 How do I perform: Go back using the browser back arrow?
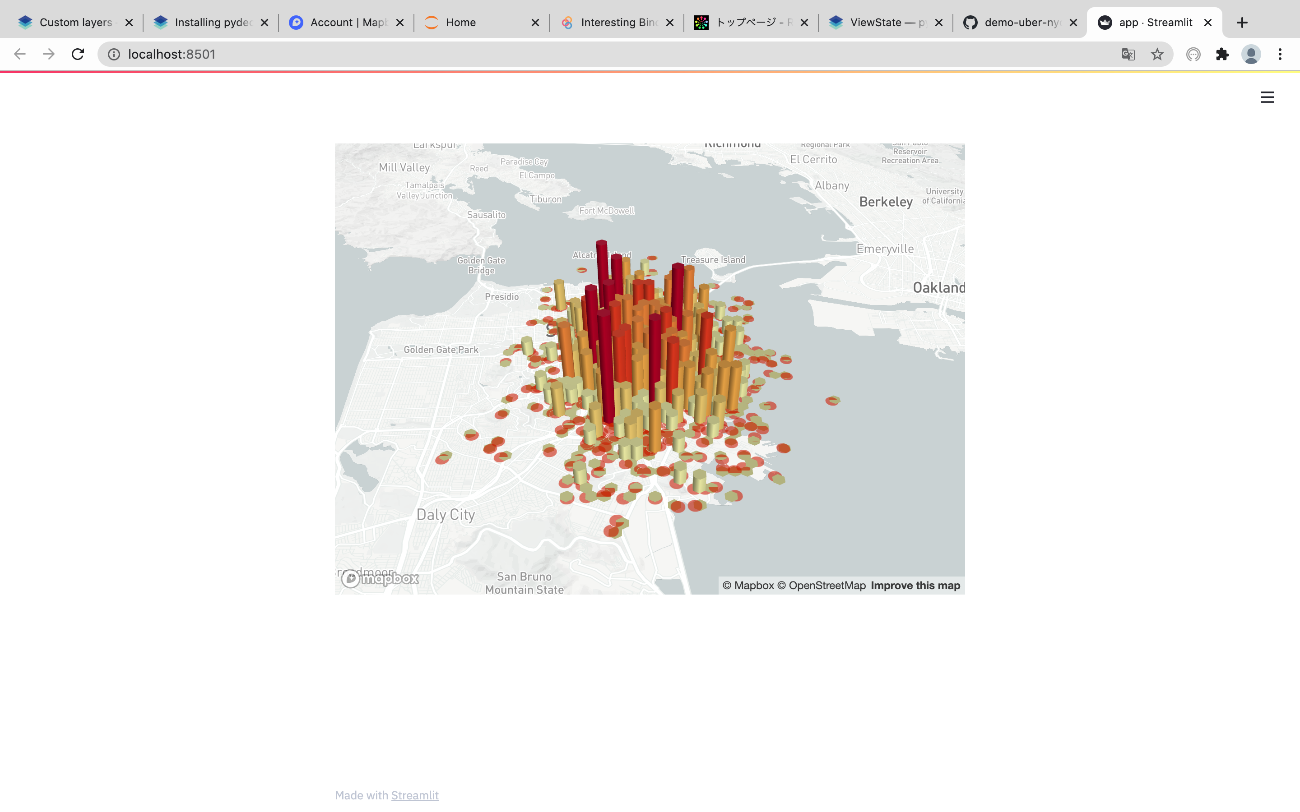[x=20, y=54]
